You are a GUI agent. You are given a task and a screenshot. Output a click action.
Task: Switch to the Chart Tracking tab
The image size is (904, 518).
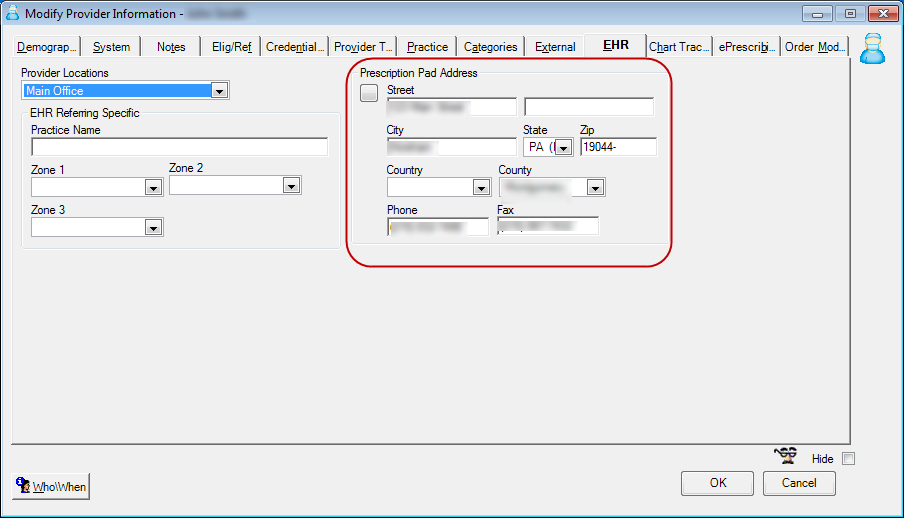(679, 47)
